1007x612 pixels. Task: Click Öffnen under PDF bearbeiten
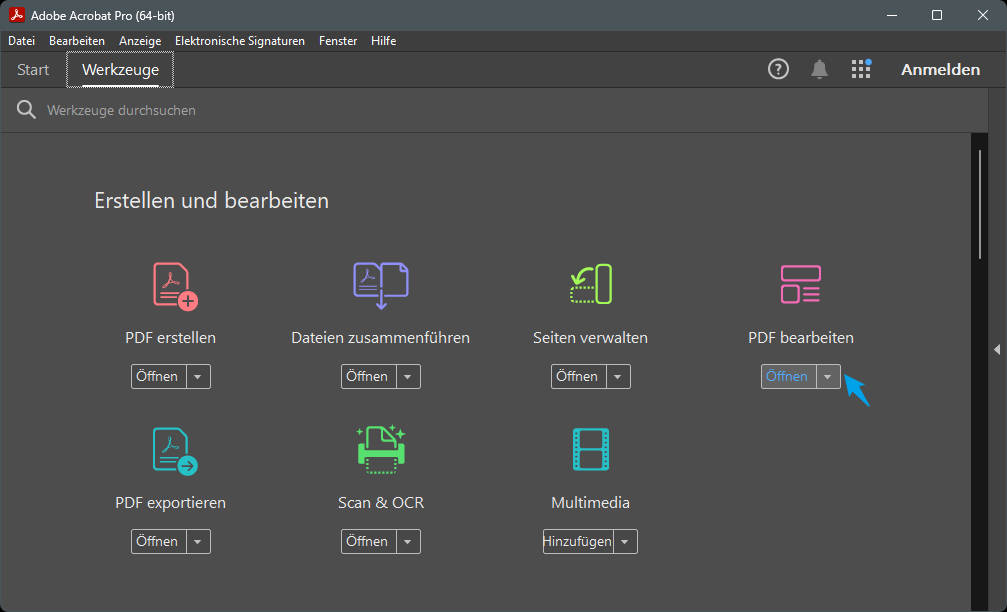pyautogui.click(x=785, y=376)
